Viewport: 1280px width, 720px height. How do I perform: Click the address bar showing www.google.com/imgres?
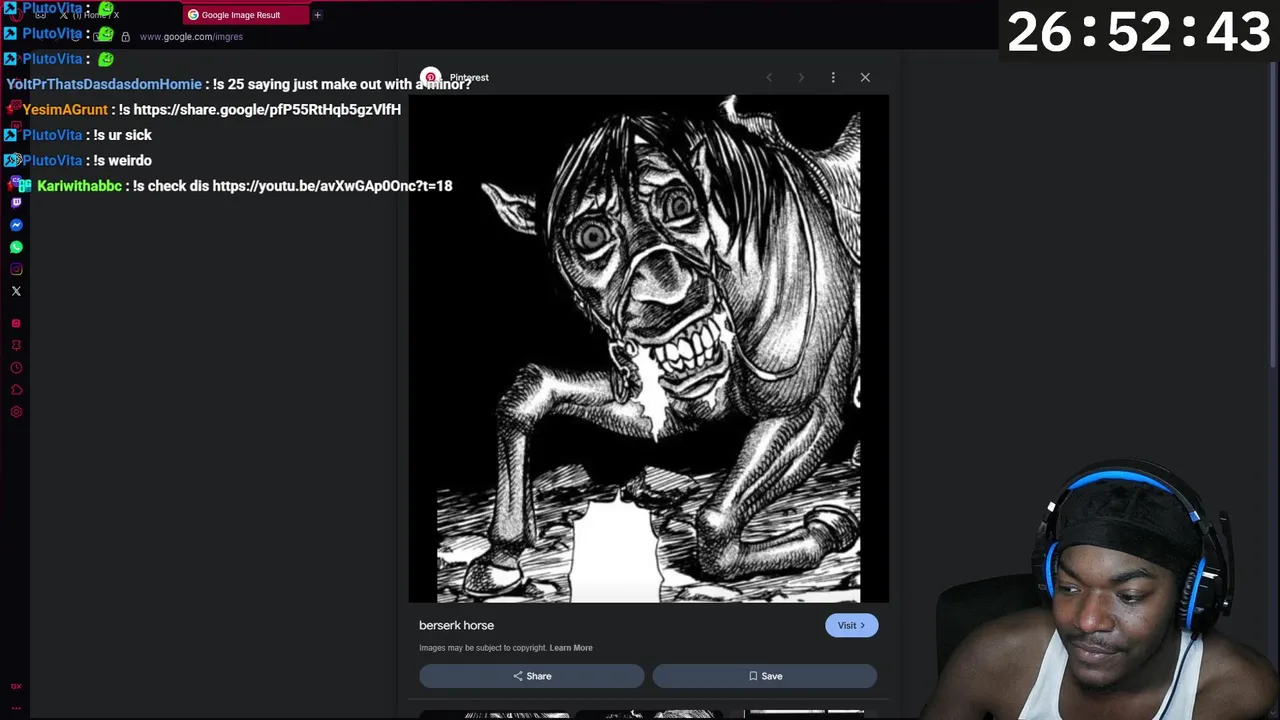tap(191, 37)
